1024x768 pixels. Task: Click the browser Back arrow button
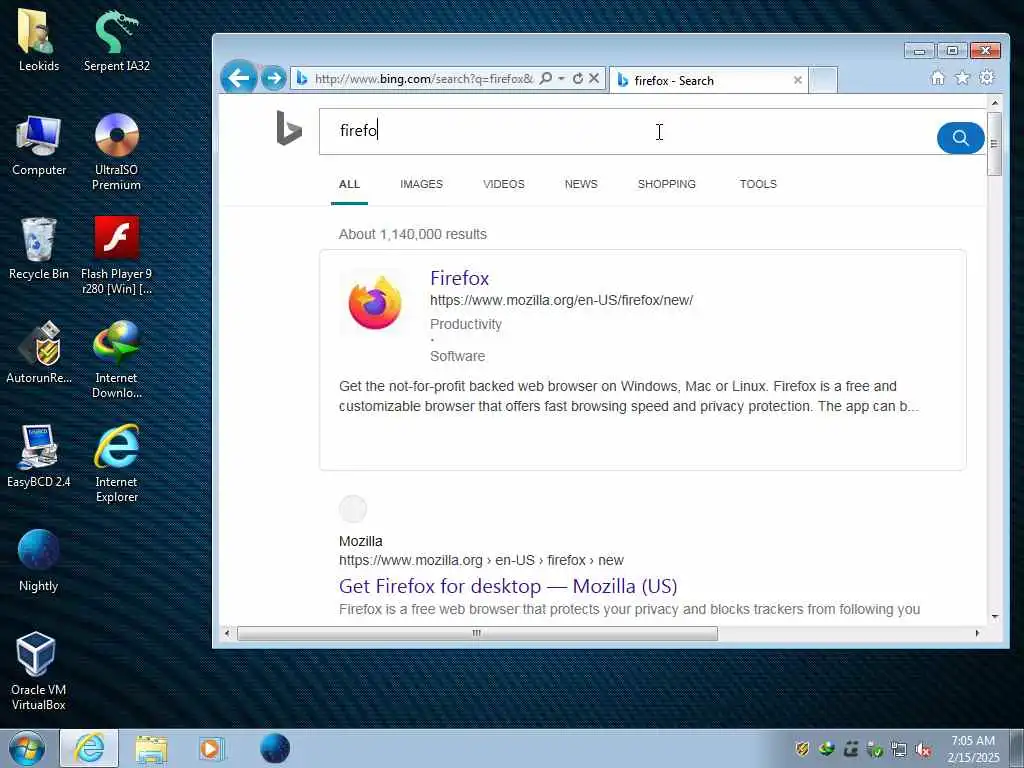[x=238, y=78]
